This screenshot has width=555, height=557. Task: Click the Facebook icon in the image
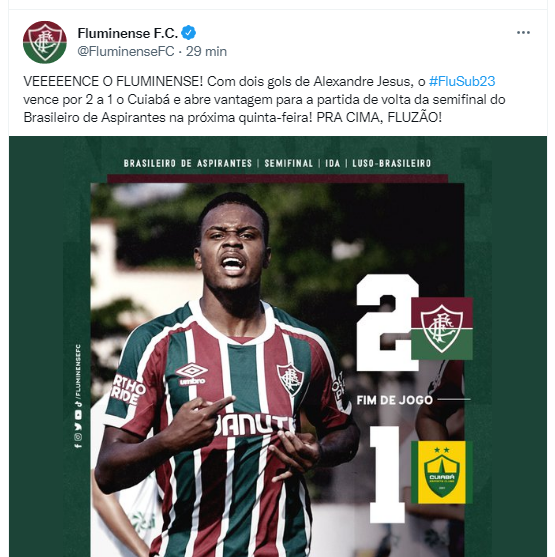coord(78,445)
